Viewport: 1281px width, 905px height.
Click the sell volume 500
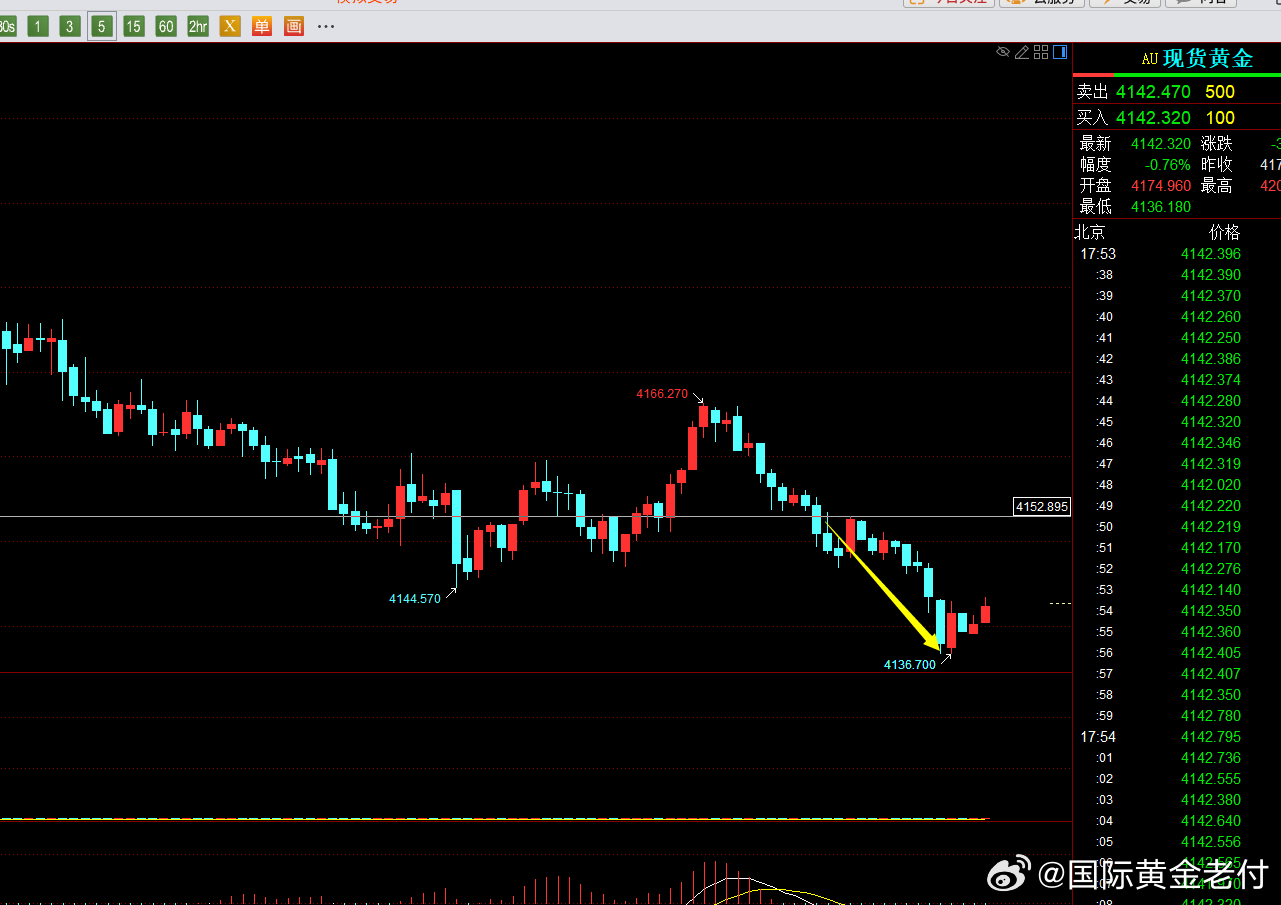(1220, 92)
